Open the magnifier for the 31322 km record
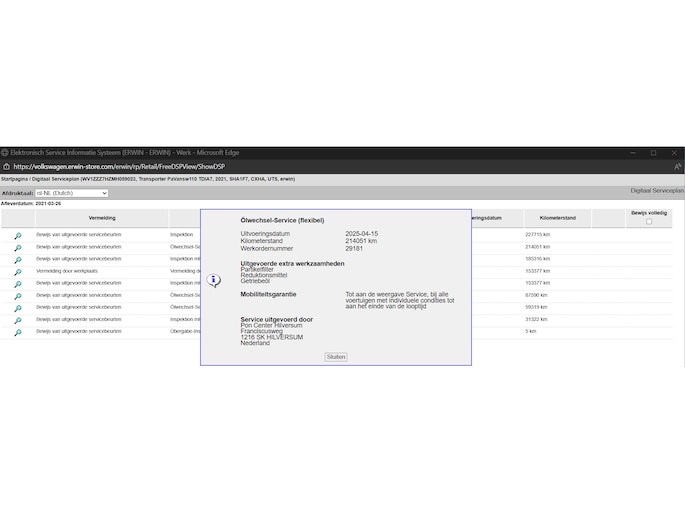 click(x=17, y=320)
